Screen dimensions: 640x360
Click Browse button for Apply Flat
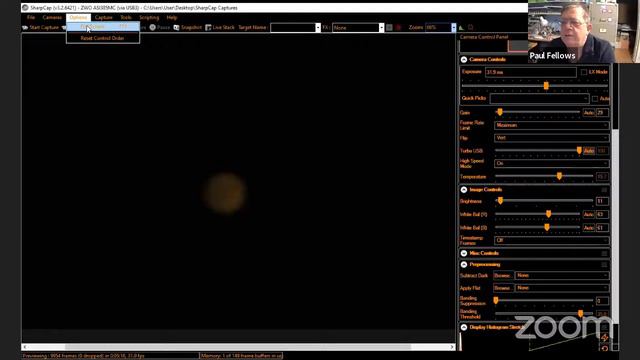[x=503, y=288]
